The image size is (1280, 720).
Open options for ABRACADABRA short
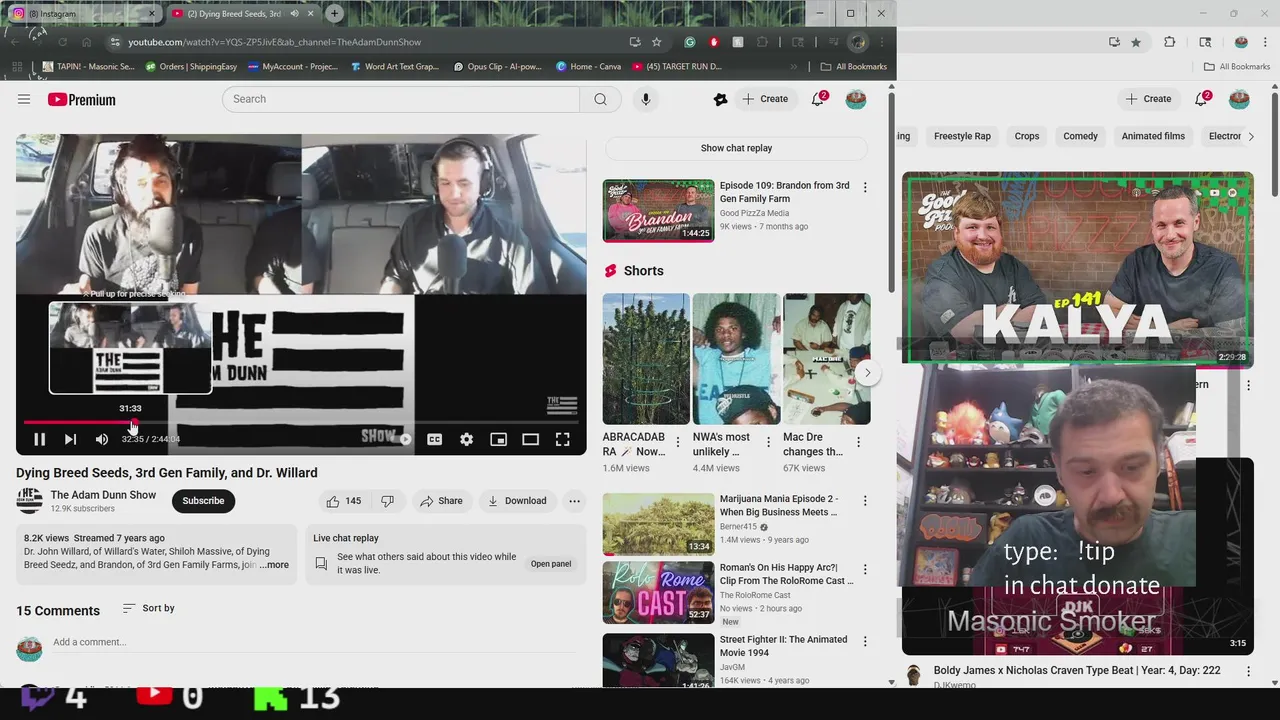pos(678,442)
